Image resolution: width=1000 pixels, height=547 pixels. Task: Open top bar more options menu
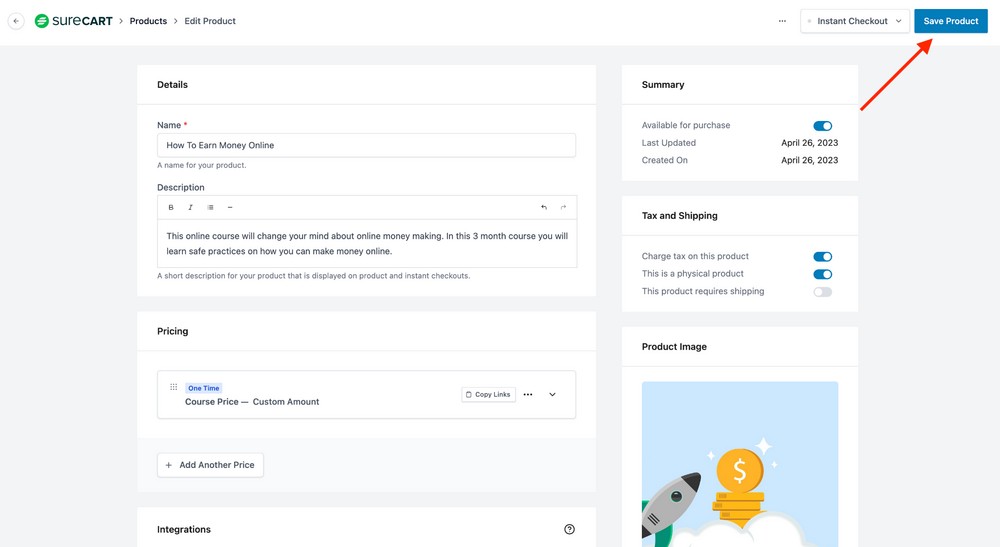(x=782, y=21)
